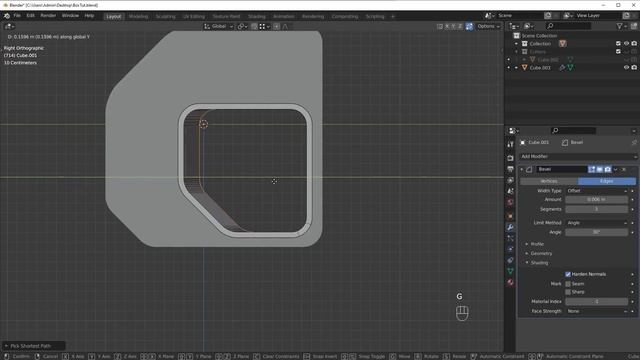Toggle Bevel modifier edit mode display
Image resolution: width=640 pixels, height=360 pixels.
(591, 169)
